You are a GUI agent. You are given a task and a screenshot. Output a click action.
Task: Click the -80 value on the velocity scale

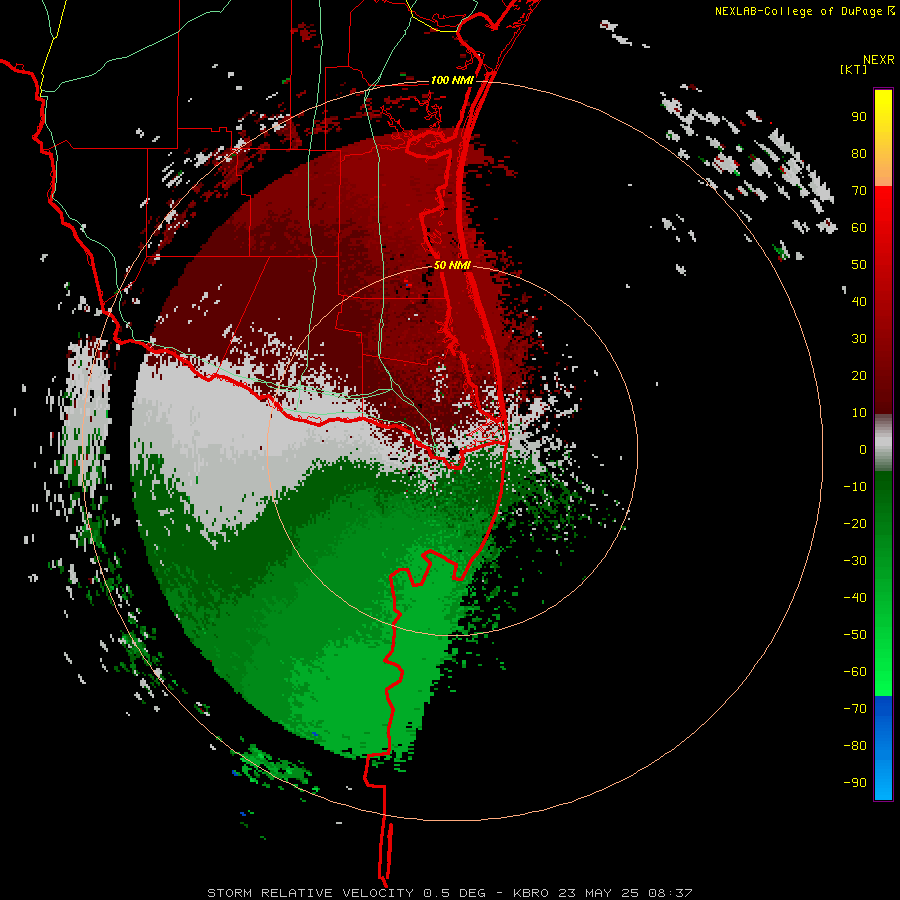(855, 746)
